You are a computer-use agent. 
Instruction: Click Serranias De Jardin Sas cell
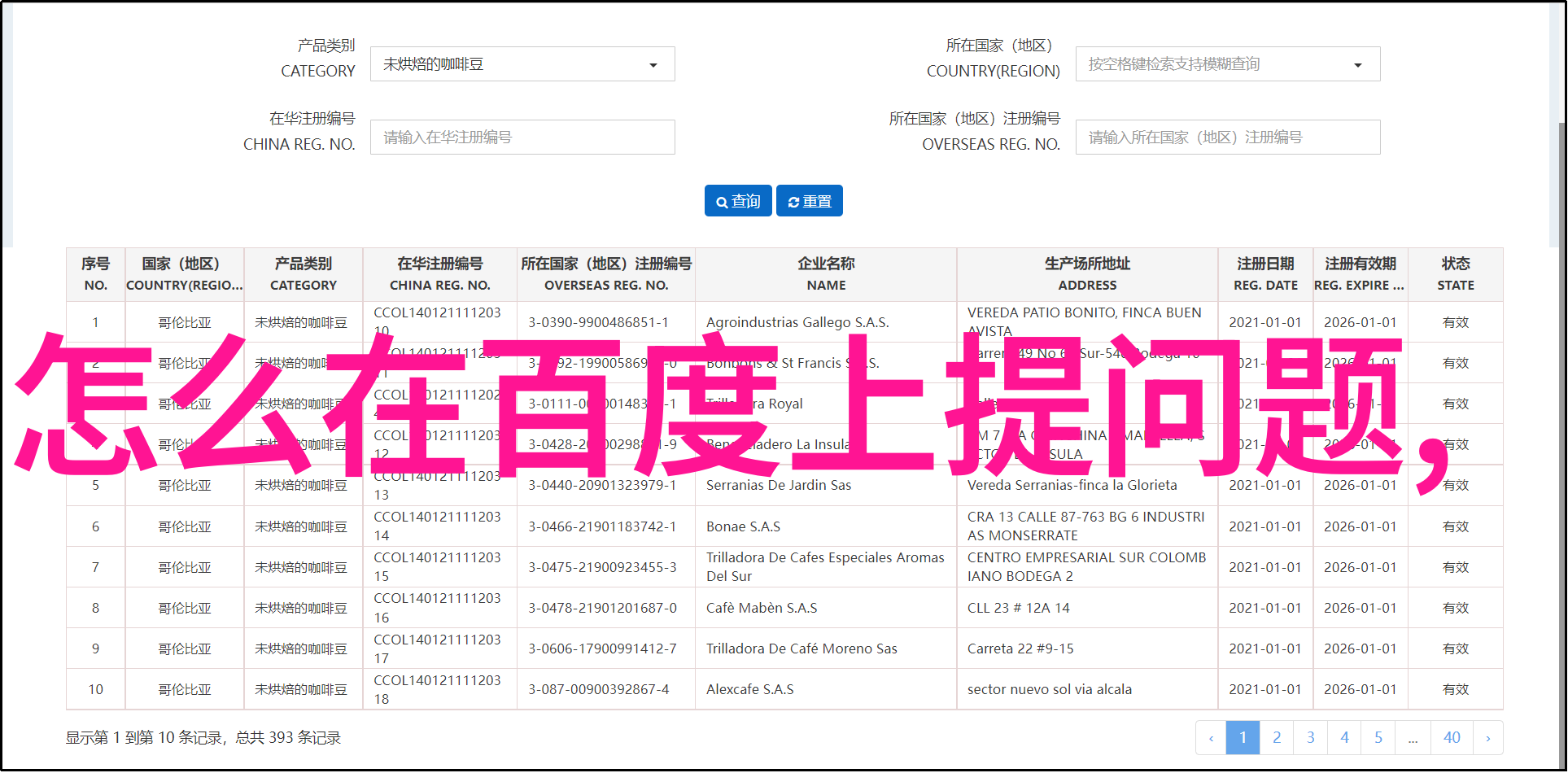click(779, 486)
